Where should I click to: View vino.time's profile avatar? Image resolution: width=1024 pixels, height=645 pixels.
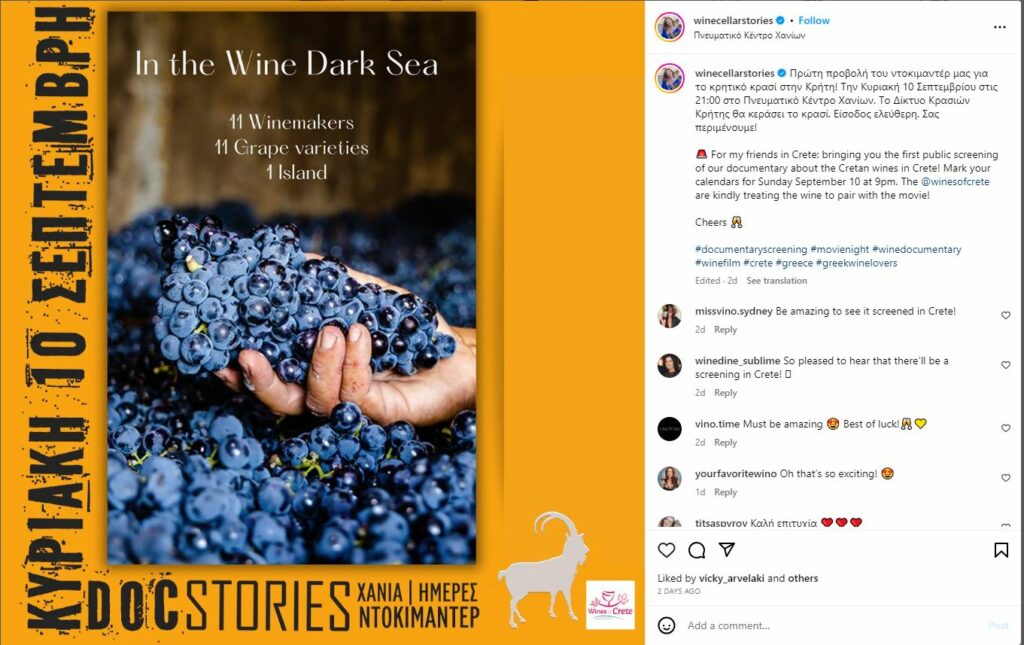coord(670,429)
